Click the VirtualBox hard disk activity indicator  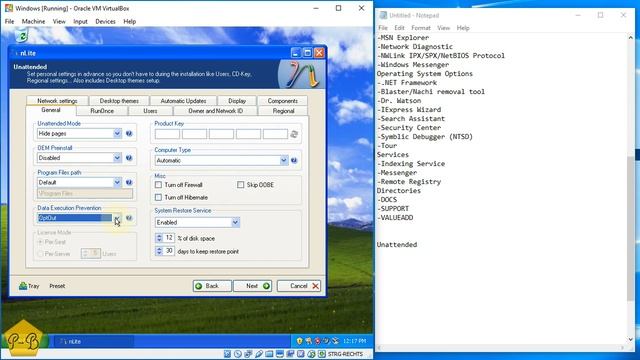(227, 354)
